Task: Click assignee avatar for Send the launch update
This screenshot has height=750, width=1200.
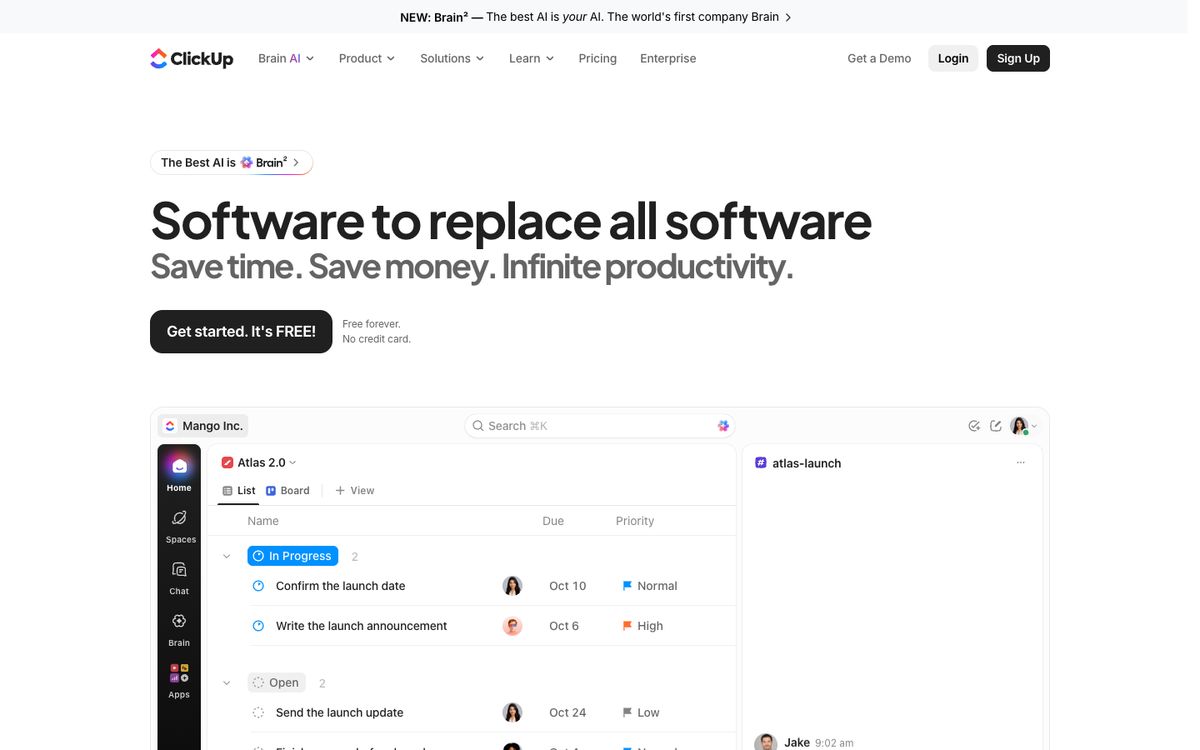Action: pos(512,713)
